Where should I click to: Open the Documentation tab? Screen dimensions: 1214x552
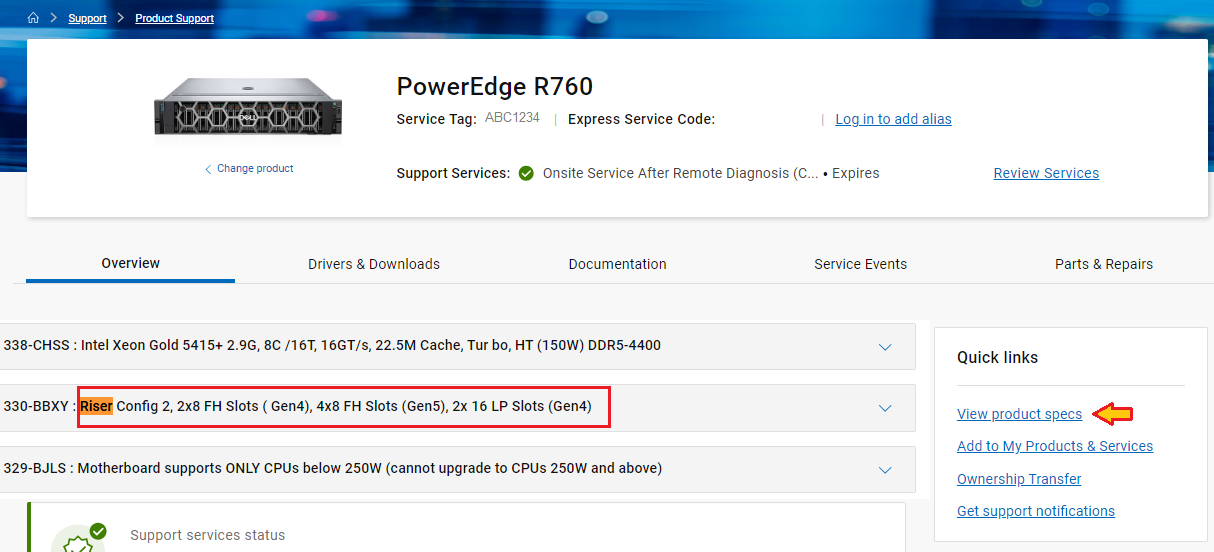click(x=617, y=264)
